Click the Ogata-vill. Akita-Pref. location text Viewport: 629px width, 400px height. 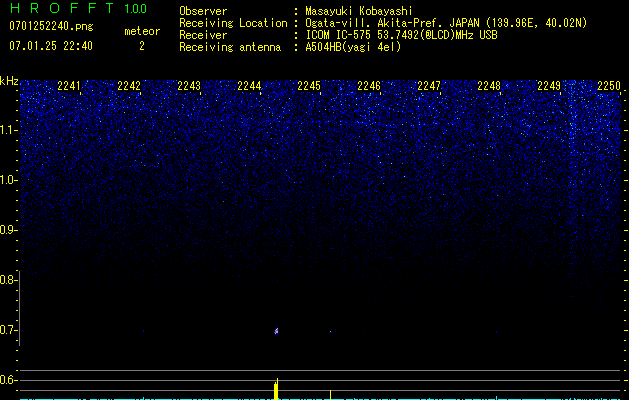tap(446, 23)
